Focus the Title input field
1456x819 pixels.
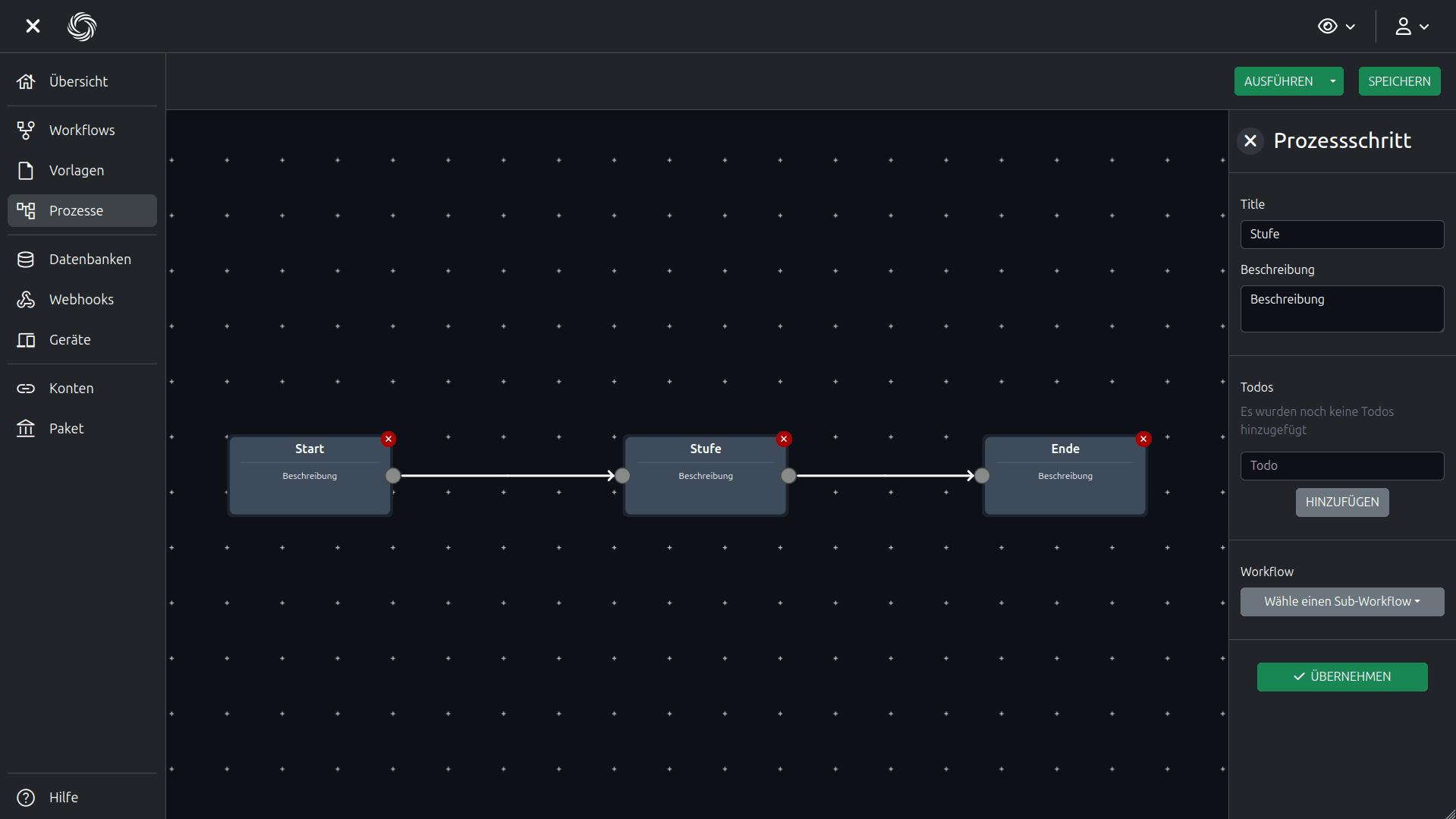tap(1341, 234)
